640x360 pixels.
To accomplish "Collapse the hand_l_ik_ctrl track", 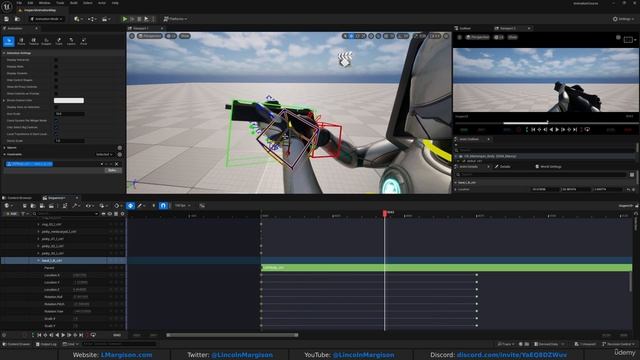I will [x=39, y=260].
